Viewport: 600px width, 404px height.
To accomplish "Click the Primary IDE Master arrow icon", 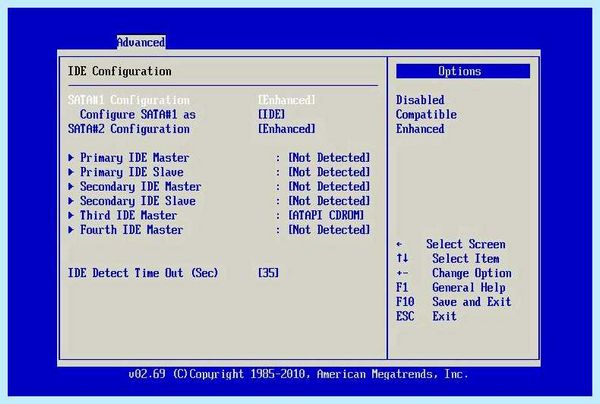I will 71,157.
